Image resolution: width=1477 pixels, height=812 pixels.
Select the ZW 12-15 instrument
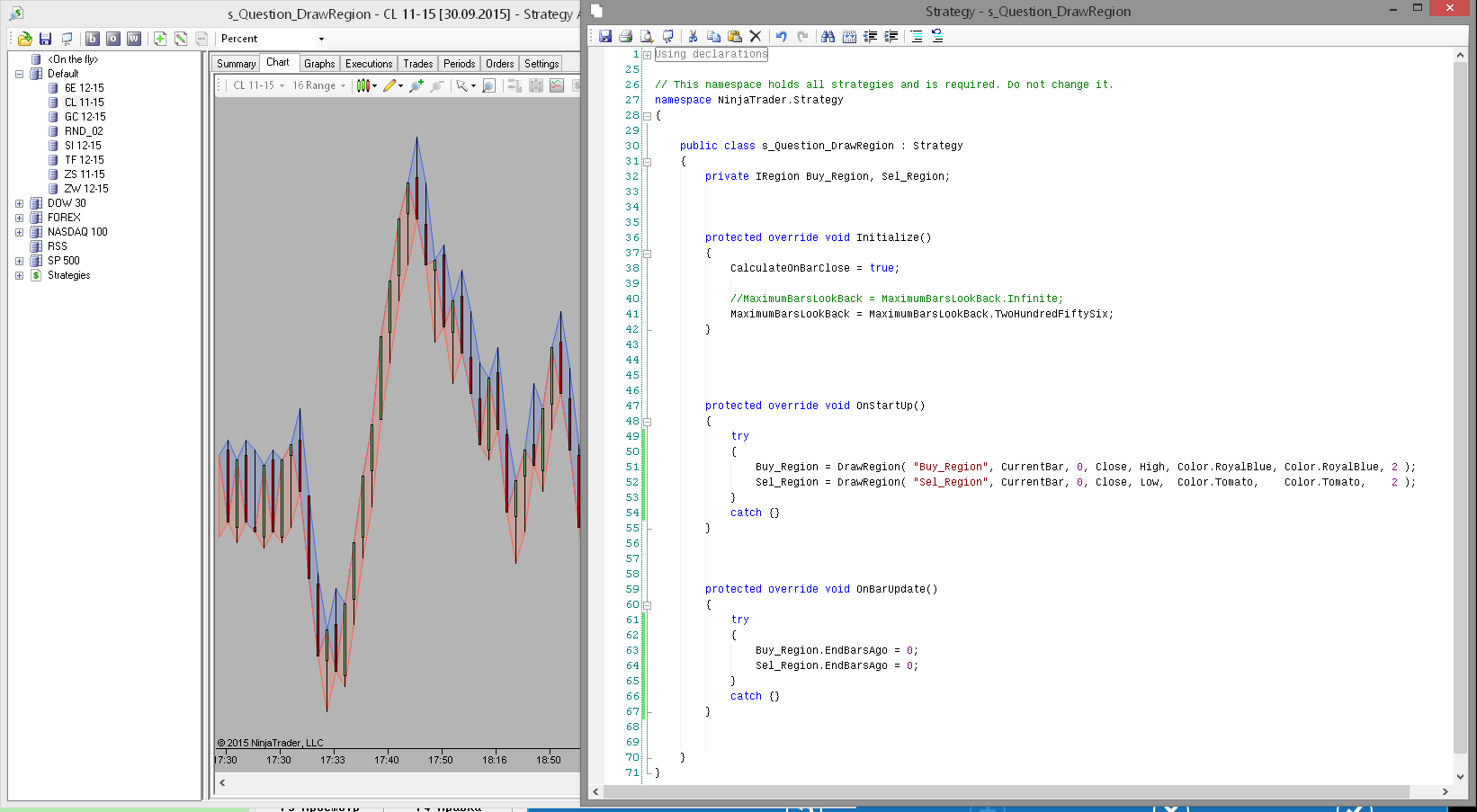click(86, 189)
